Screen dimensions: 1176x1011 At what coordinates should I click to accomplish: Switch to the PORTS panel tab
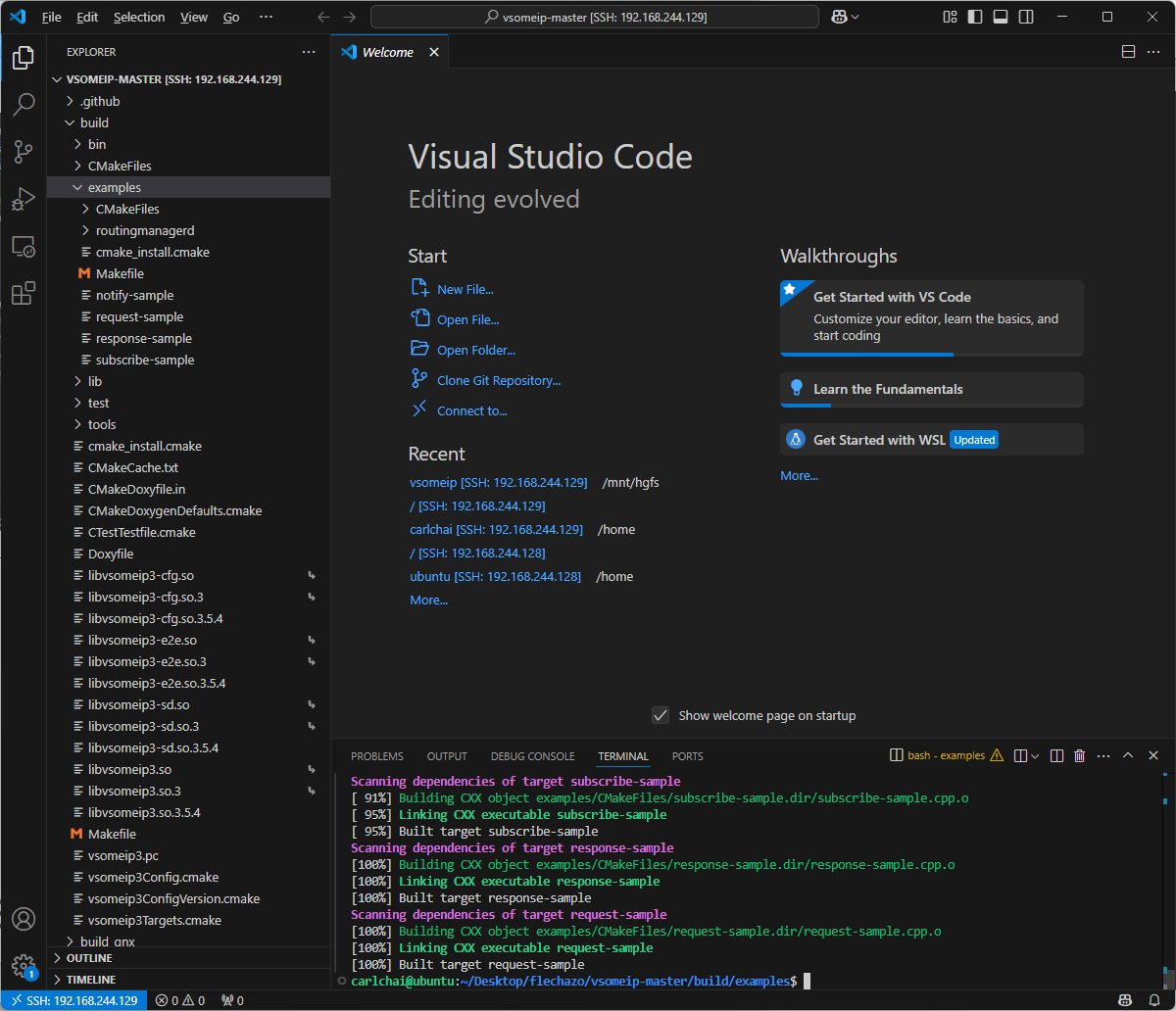(688, 756)
